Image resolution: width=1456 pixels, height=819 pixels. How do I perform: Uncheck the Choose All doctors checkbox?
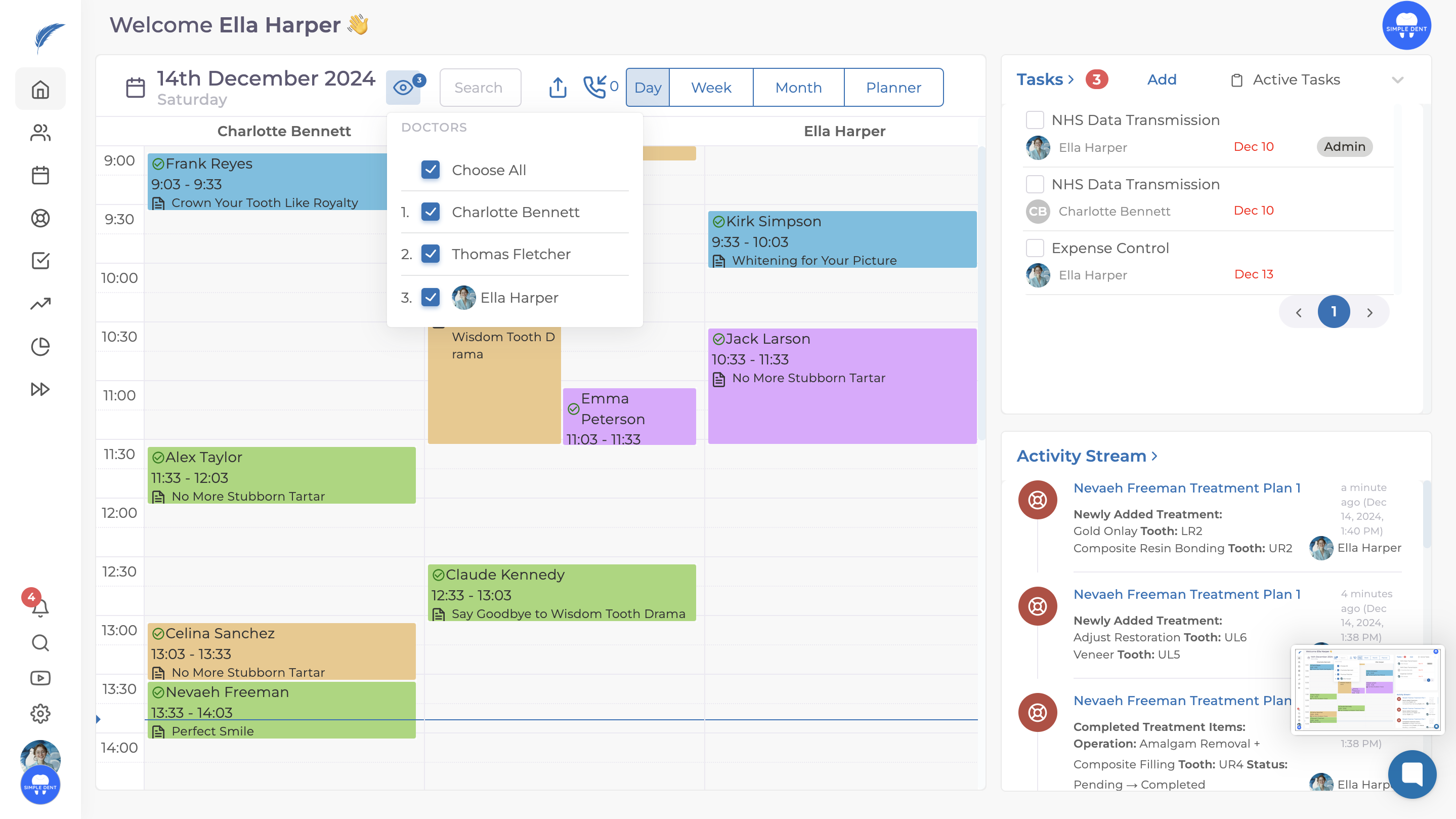(x=430, y=170)
